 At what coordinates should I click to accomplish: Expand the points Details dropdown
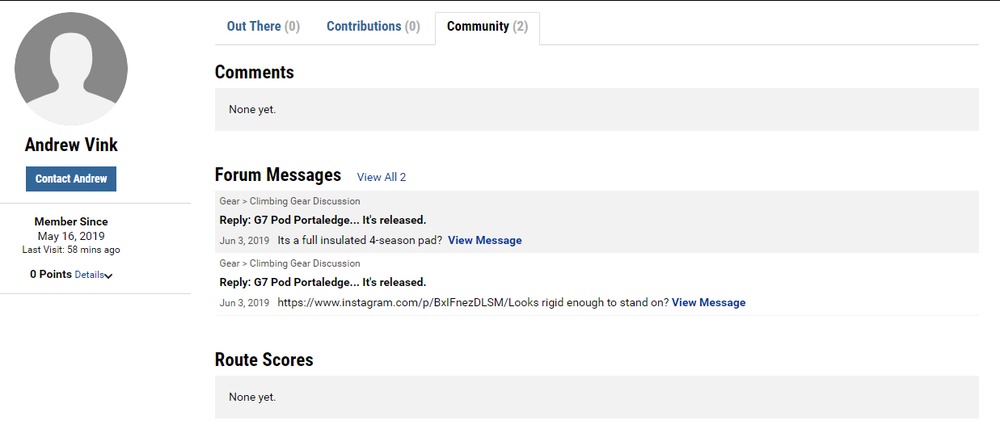click(x=88, y=274)
